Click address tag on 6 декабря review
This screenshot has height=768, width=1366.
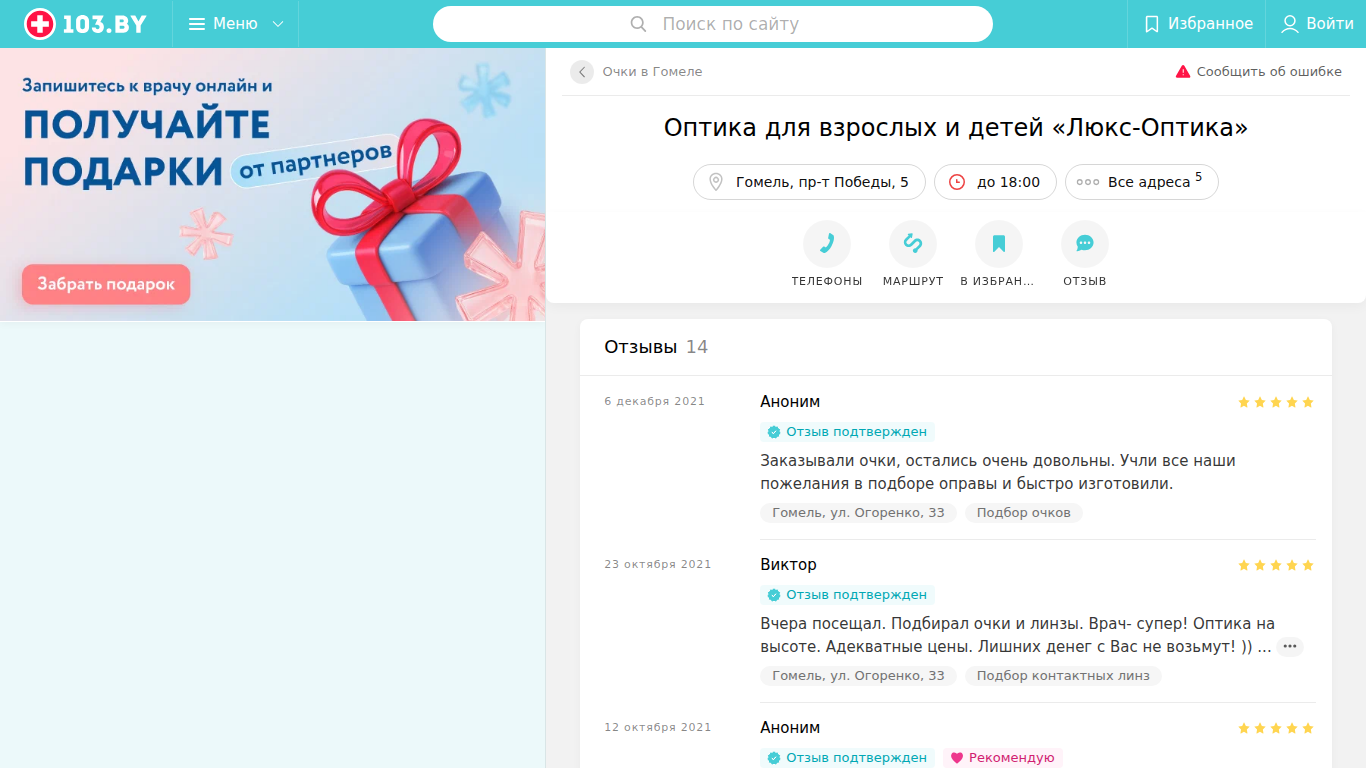click(858, 513)
